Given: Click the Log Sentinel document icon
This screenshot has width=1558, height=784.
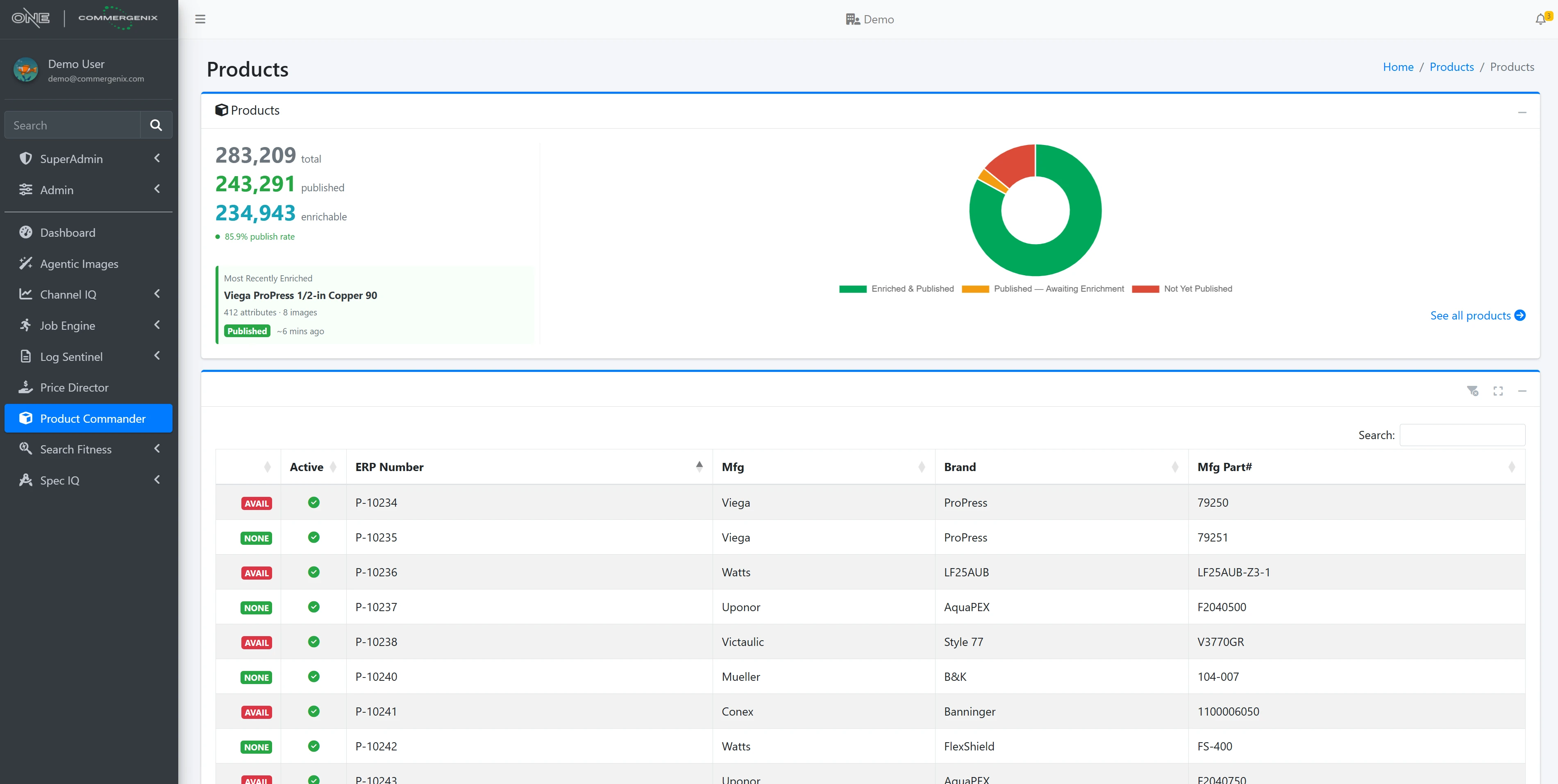Looking at the screenshot, I should tap(25, 356).
